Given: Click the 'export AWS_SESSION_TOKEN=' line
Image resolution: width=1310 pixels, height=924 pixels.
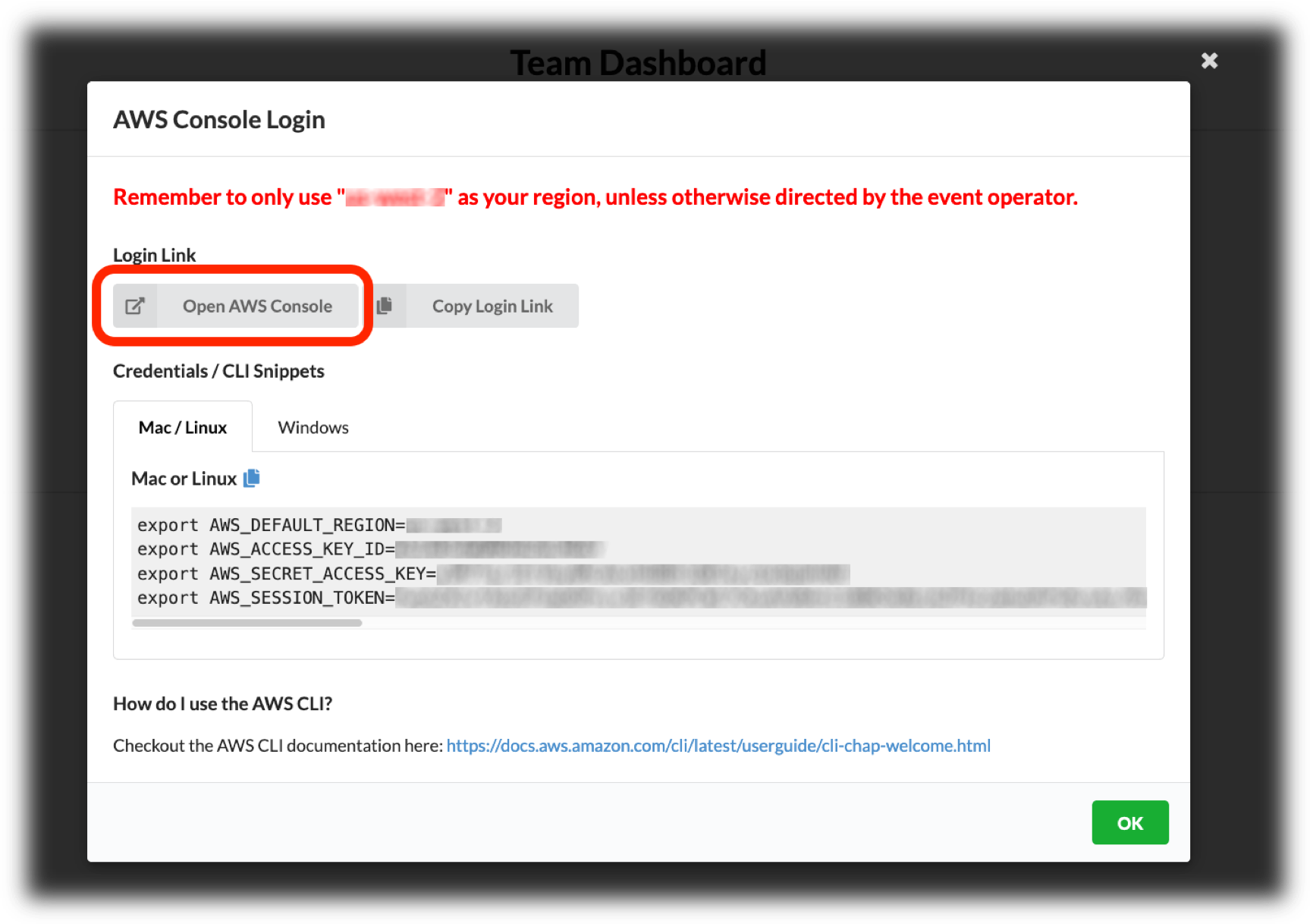Looking at the screenshot, I should [642, 598].
